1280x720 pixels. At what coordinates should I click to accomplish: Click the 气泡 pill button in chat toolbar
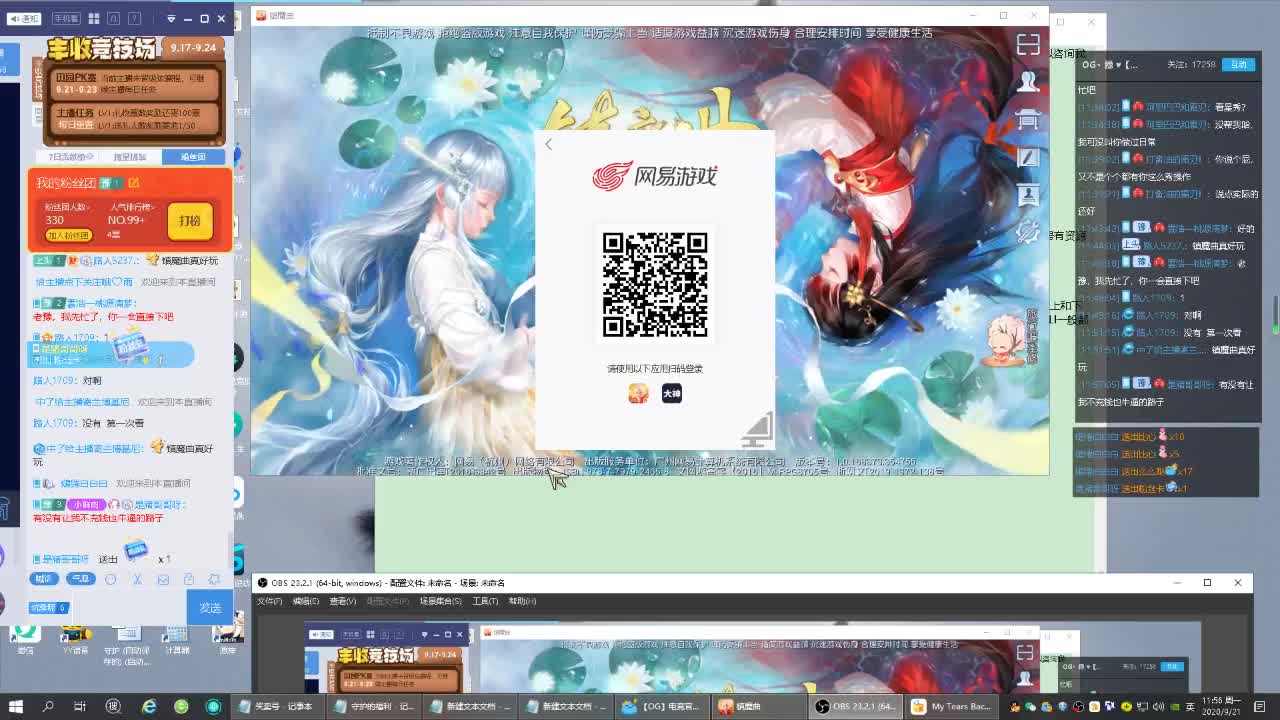pyautogui.click(x=79, y=579)
